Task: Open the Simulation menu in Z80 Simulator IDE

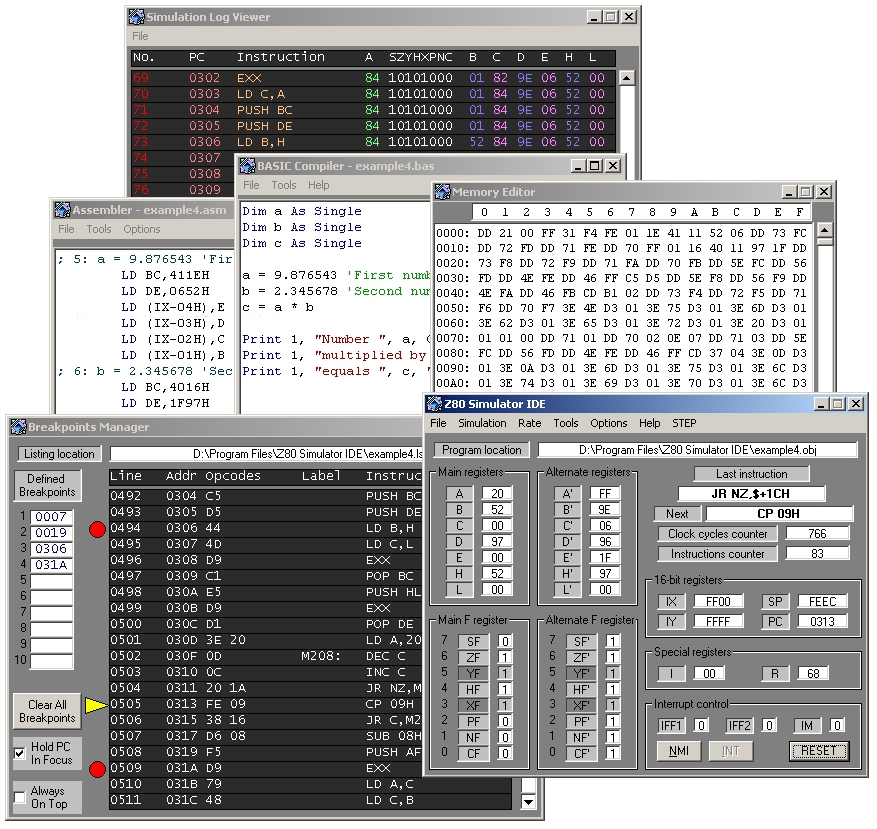Action: tap(482, 423)
